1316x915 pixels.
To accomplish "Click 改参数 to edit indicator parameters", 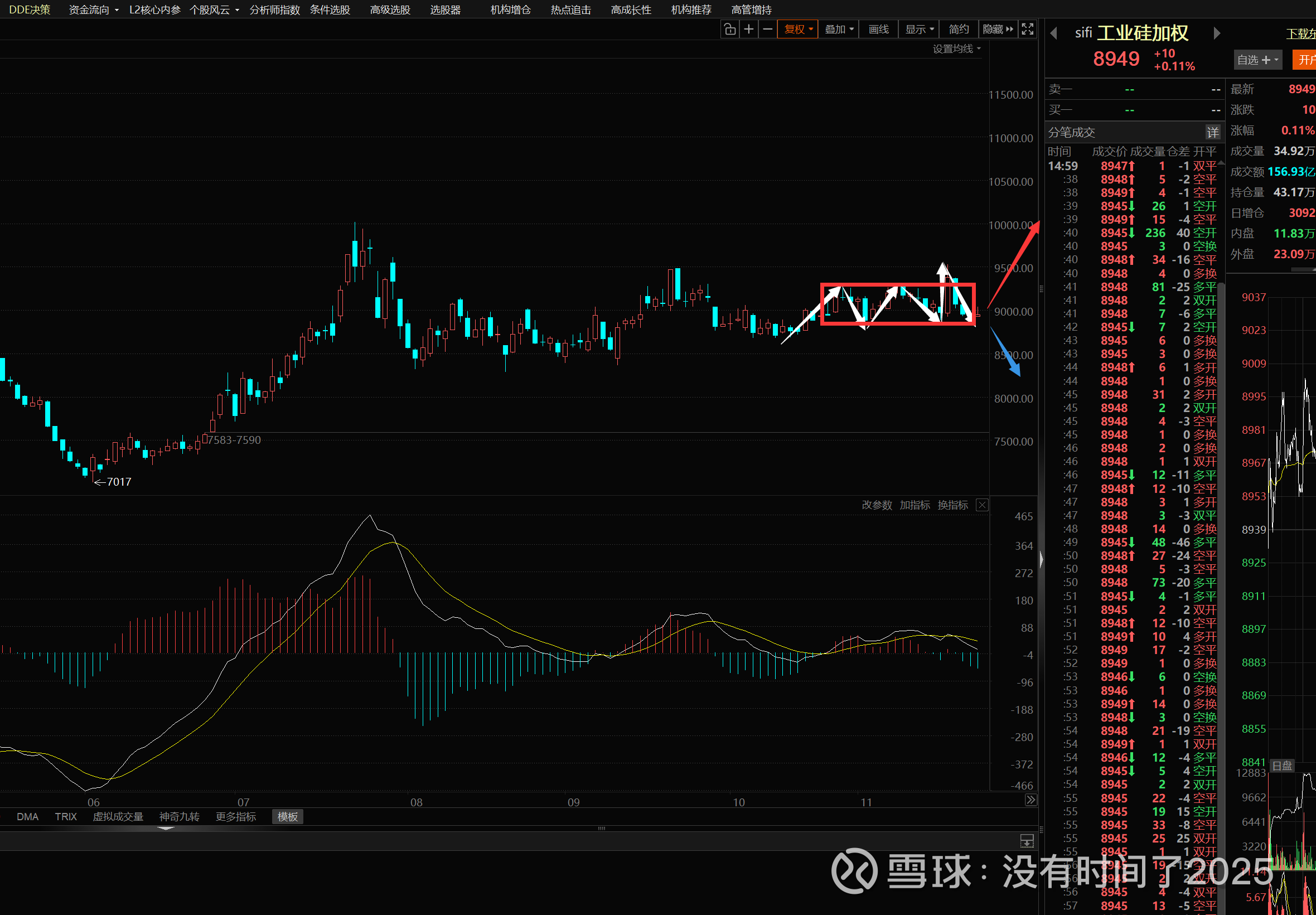I will click(877, 505).
